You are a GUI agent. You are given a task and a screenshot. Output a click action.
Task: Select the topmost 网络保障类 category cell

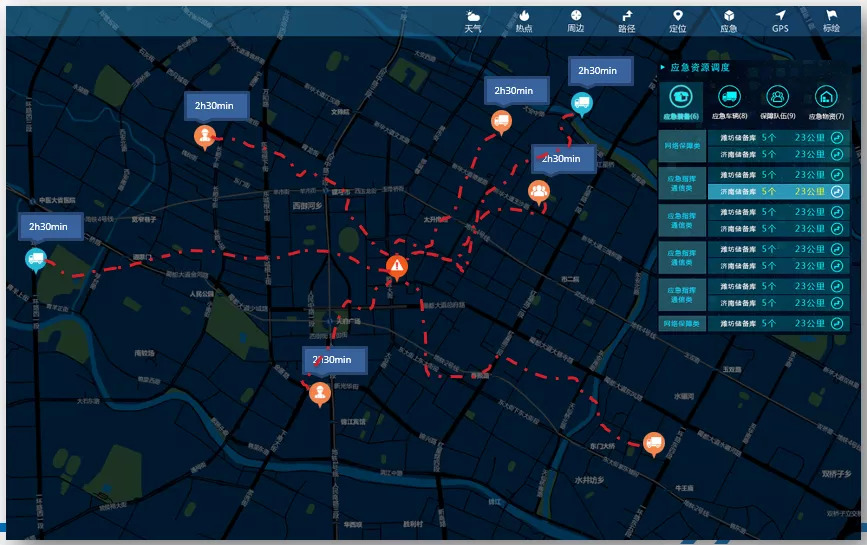pyautogui.click(x=683, y=146)
